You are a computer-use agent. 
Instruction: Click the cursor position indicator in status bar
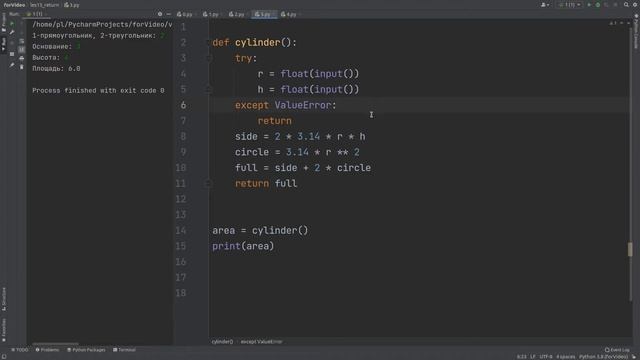[521, 357]
